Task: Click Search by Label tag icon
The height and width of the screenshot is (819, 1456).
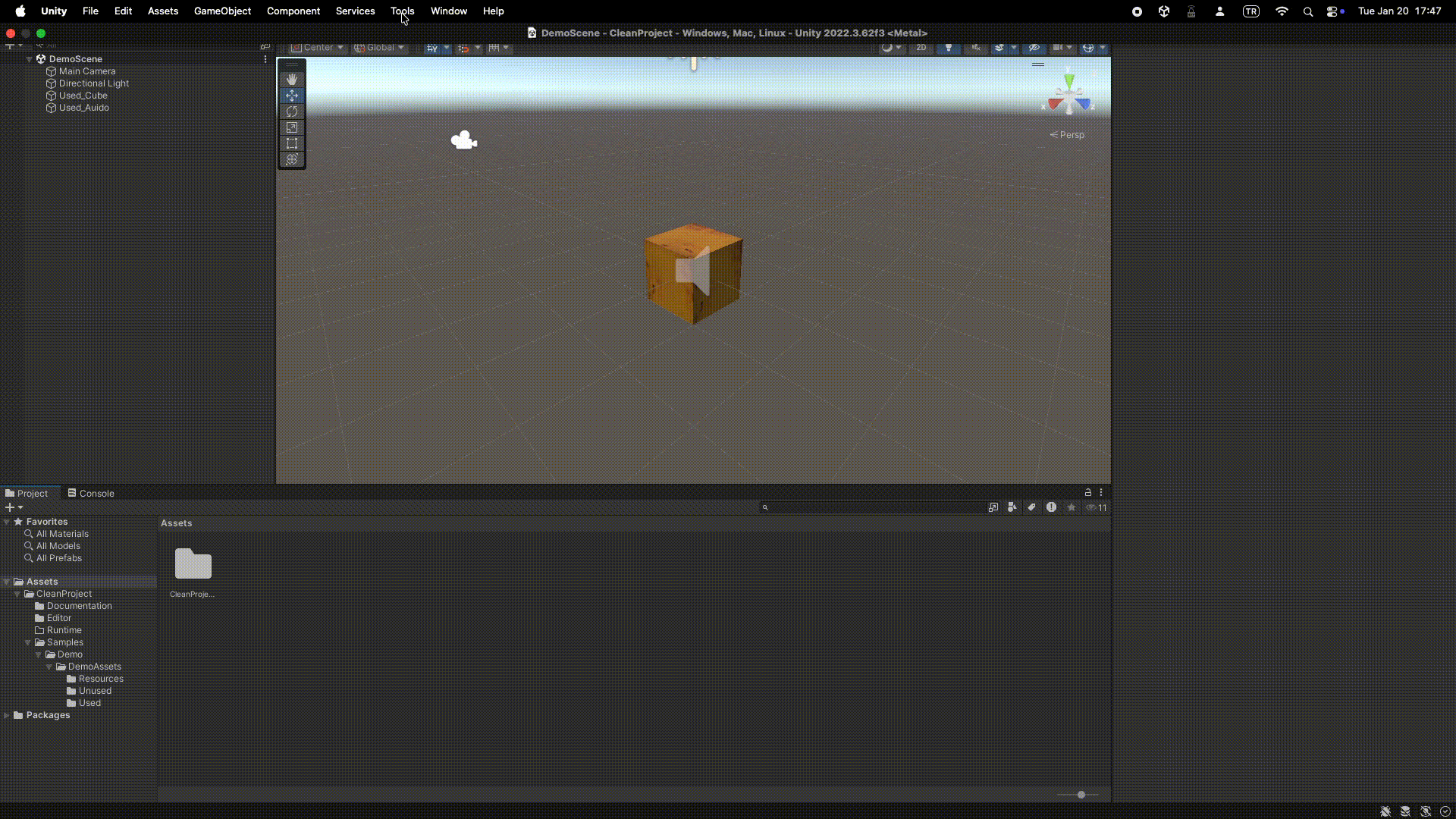Action: [x=1031, y=507]
